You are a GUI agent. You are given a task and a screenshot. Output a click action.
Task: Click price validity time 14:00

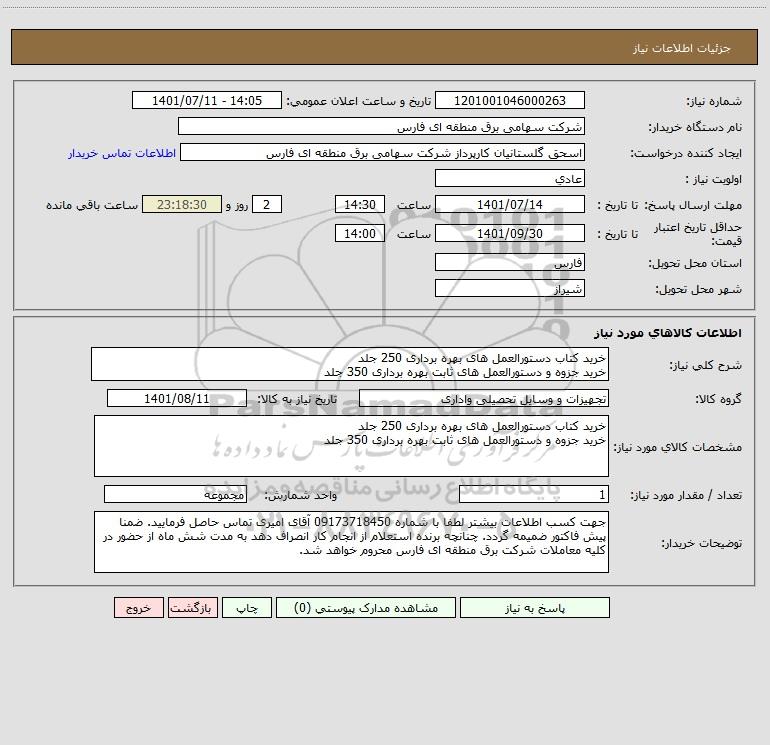point(359,233)
